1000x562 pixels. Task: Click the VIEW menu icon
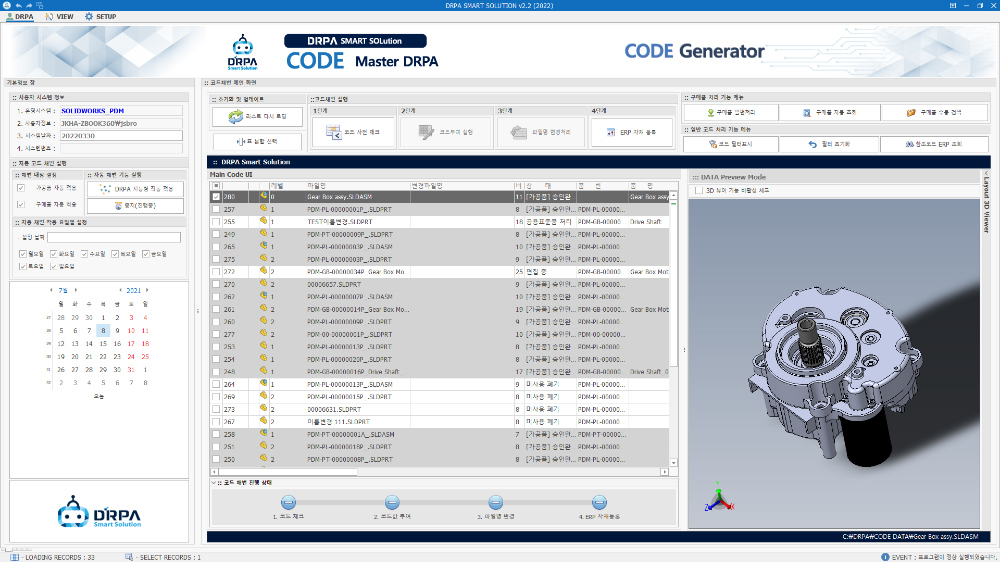49,17
